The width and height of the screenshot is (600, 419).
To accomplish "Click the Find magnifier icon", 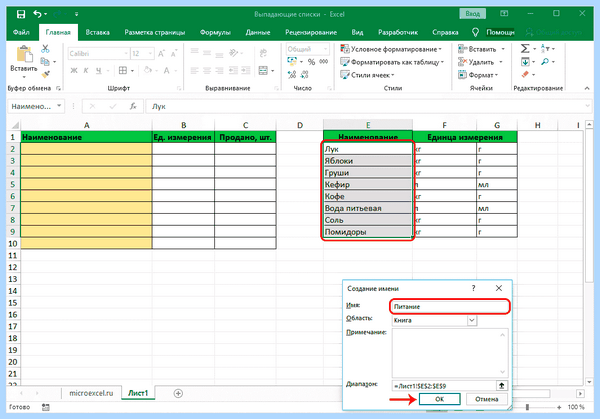I will [545, 62].
